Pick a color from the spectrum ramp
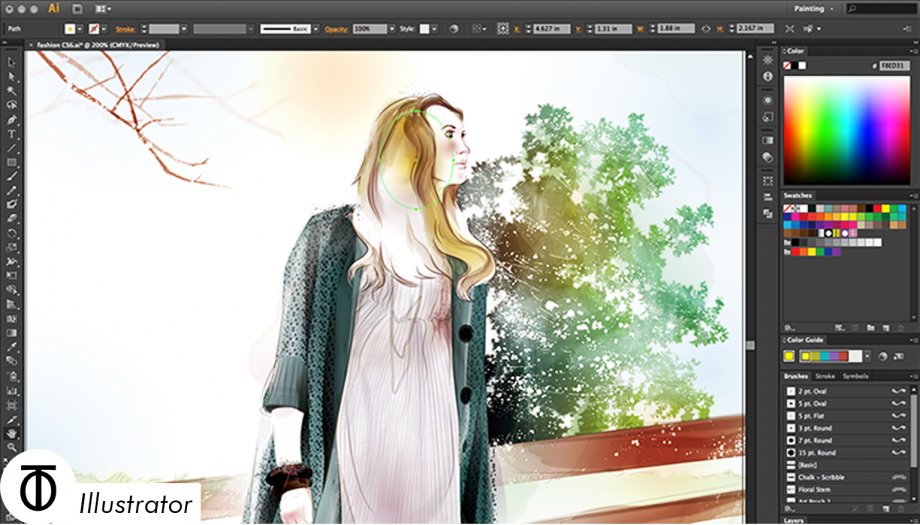920x525 pixels. tap(847, 130)
